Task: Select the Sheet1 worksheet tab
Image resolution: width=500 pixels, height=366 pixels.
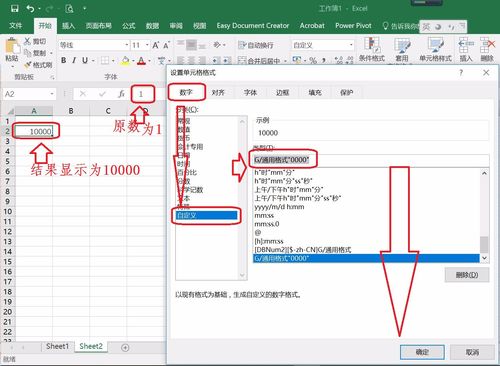Action: [57, 346]
